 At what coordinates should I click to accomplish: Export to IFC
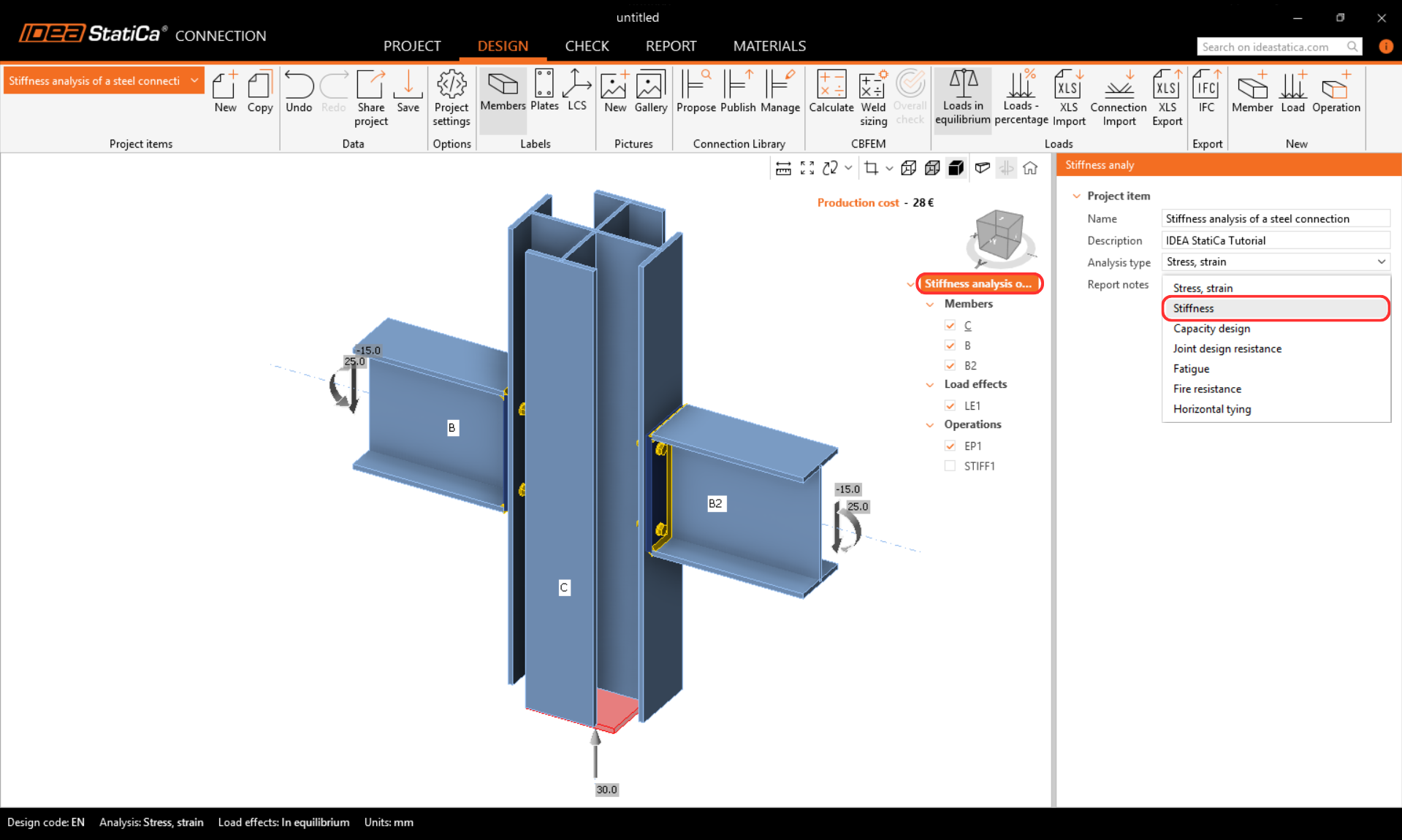(1206, 92)
